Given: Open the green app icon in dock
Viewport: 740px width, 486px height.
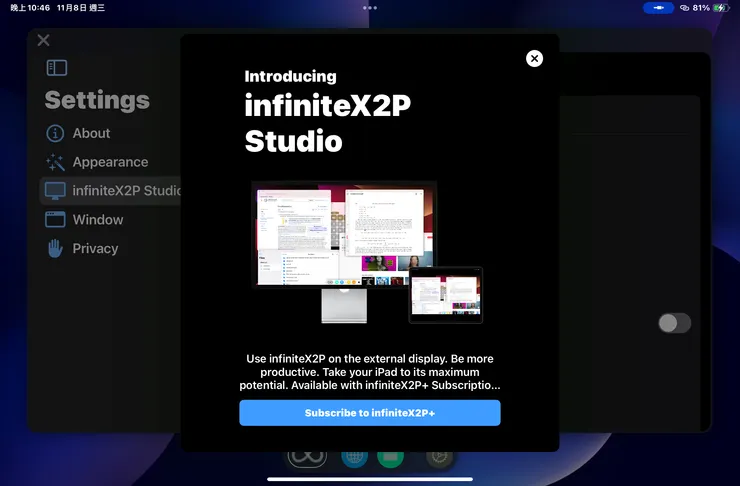Looking at the screenshot, I should 390,458.
